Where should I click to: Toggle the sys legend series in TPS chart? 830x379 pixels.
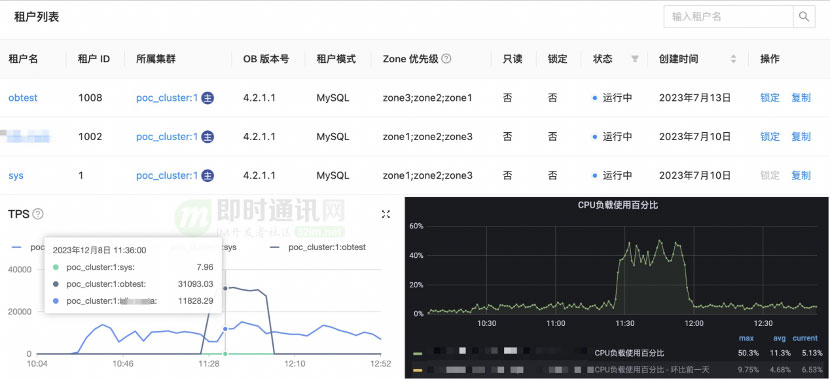230,247
